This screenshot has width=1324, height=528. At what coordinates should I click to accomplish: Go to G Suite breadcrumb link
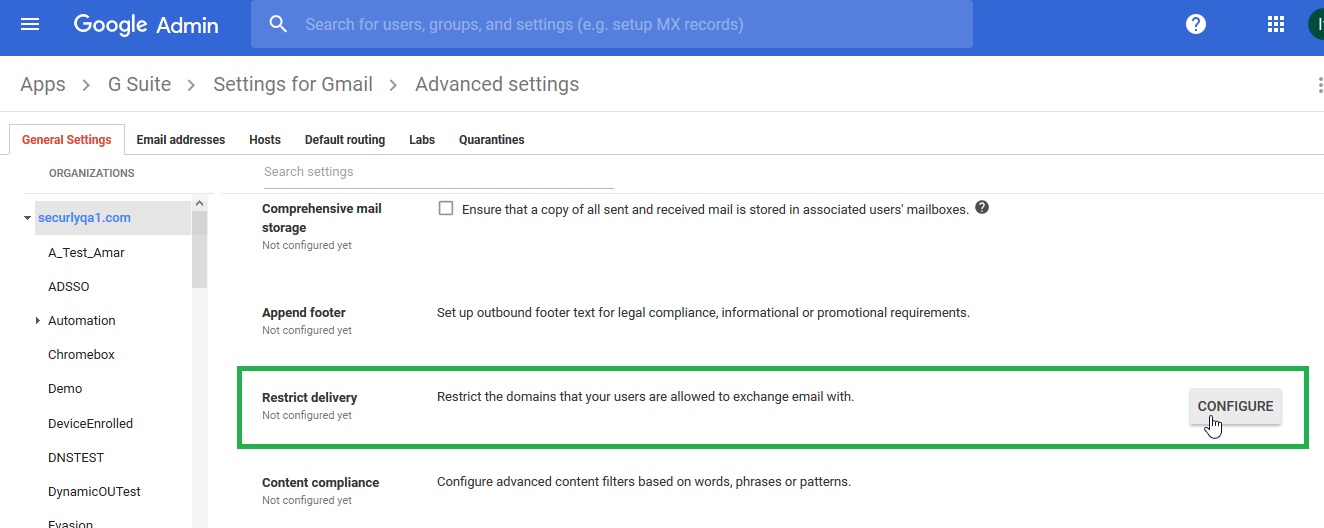pos(139,85)
